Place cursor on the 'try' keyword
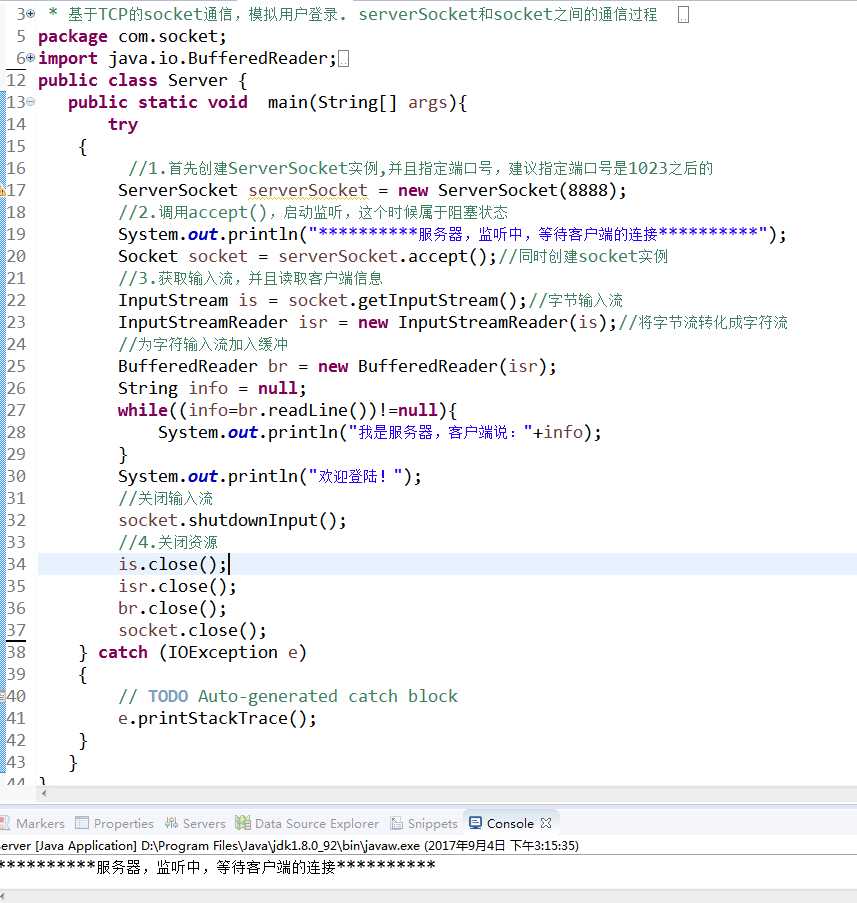Image resolution: width=857 pixels, height=903 pixels. (x=123, y=124)
